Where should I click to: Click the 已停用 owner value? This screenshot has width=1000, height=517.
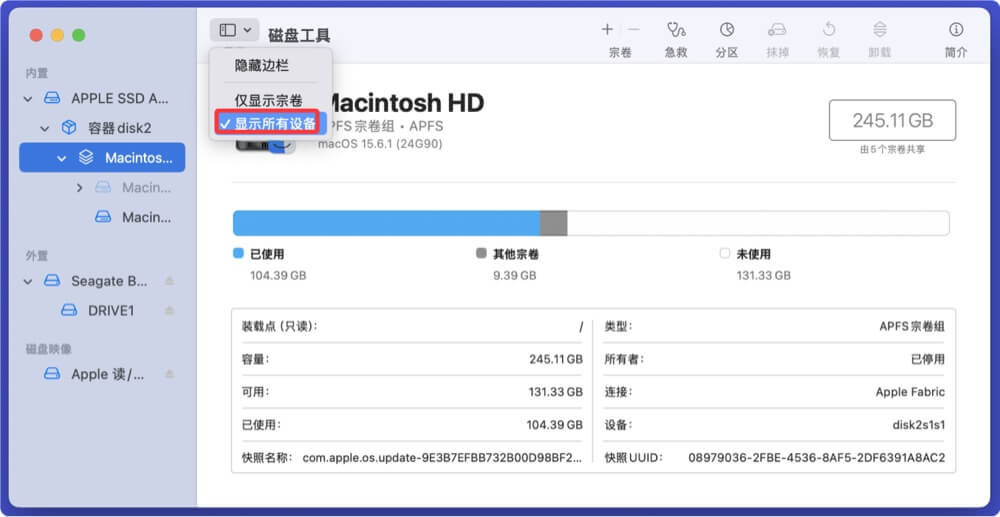pos(927,359)
